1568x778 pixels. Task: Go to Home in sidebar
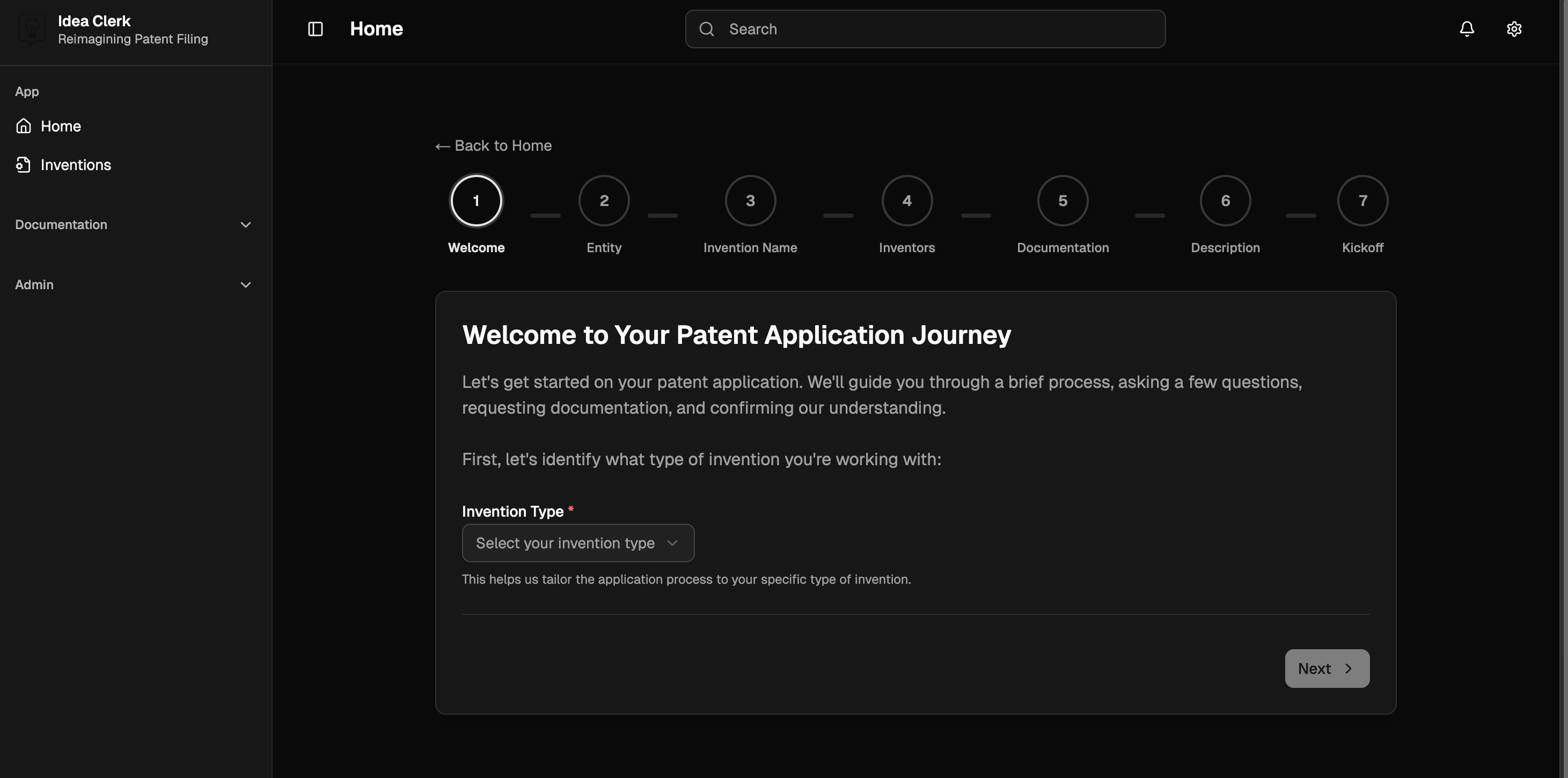[135, 126]
